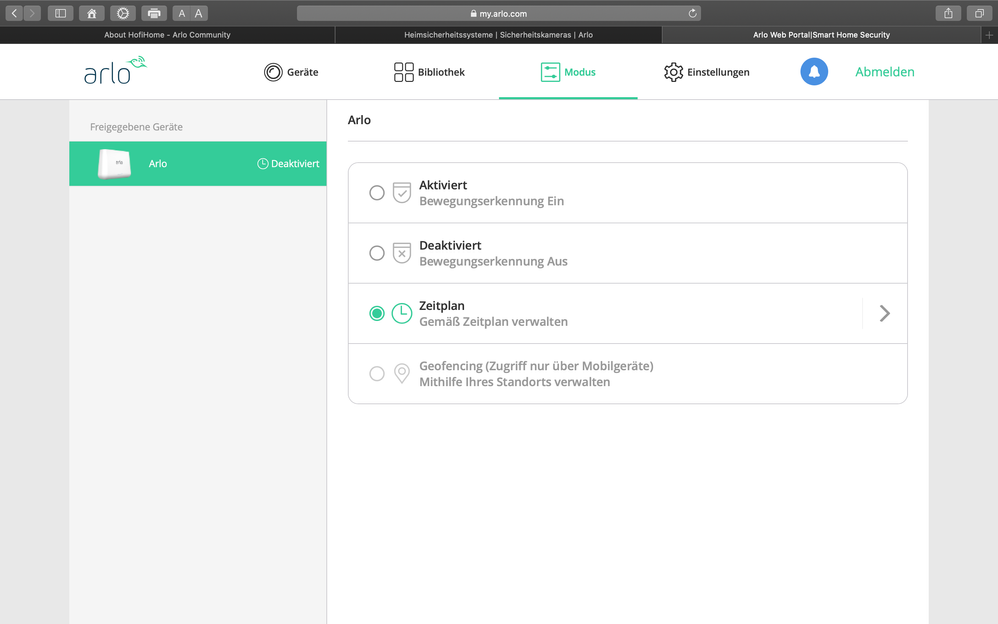Switch to Heimsicherheitssysteme browser tab

(x=498, y=35)
